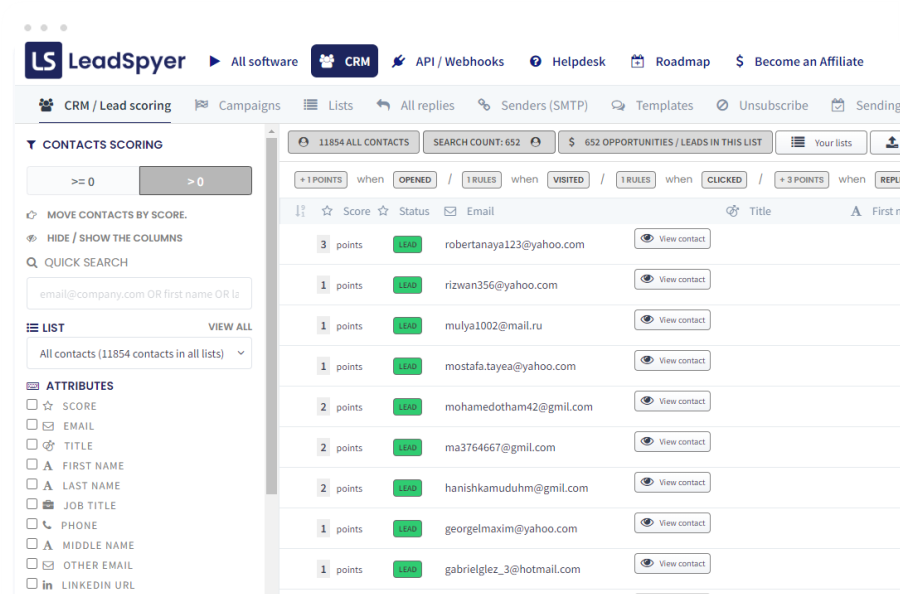900x594 pixels.
Task: Click the ban icon beside Unsubscribe
Action: click(722, 105)
